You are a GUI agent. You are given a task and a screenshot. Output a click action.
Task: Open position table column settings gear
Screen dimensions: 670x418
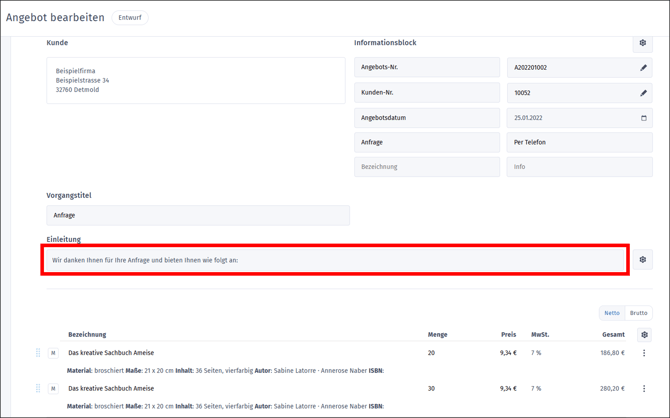644,335
